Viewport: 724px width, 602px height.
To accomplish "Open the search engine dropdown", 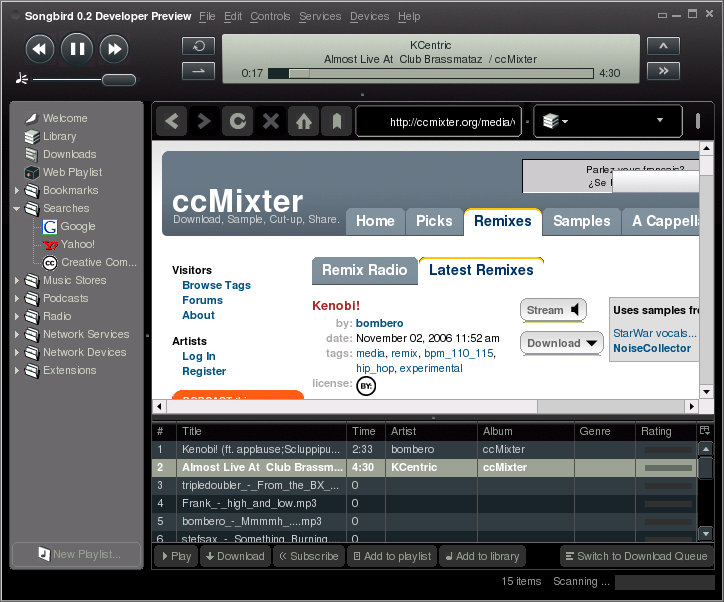I will coord(555,121).
